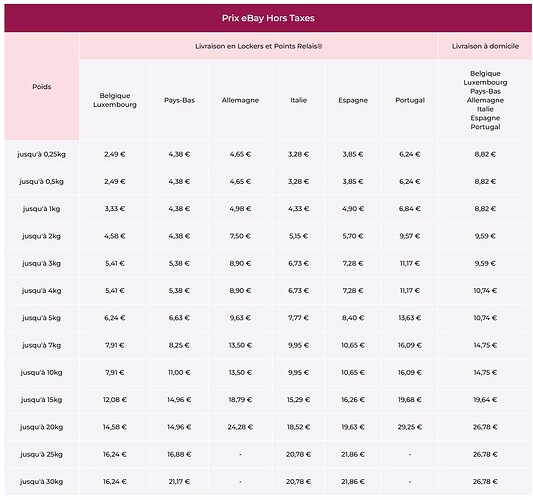This screenshot has height=500, width=533.
Task: Select the row label 'jusqu'à 5kg'
Action: click(x=41, y=318)
